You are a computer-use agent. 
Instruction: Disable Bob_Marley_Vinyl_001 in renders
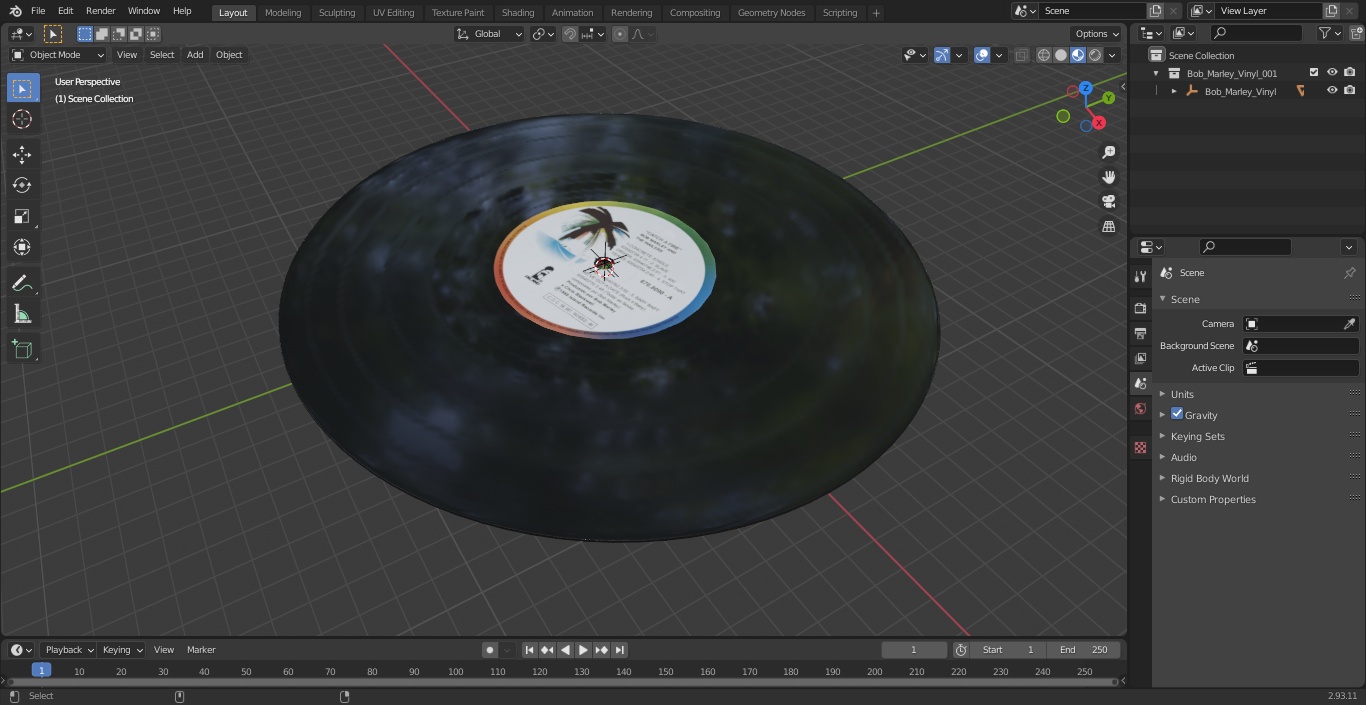1350,73
